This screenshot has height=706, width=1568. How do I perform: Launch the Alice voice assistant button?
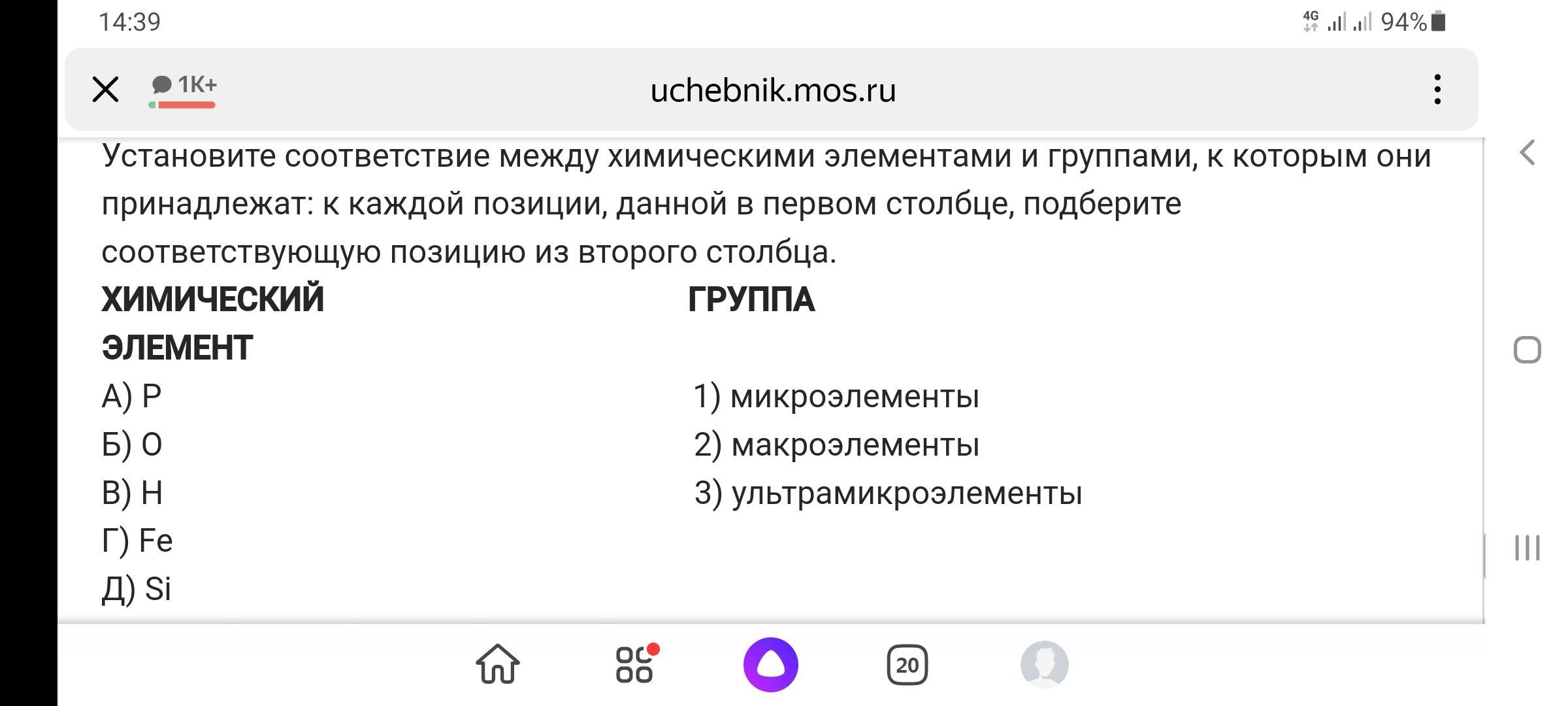771,664
